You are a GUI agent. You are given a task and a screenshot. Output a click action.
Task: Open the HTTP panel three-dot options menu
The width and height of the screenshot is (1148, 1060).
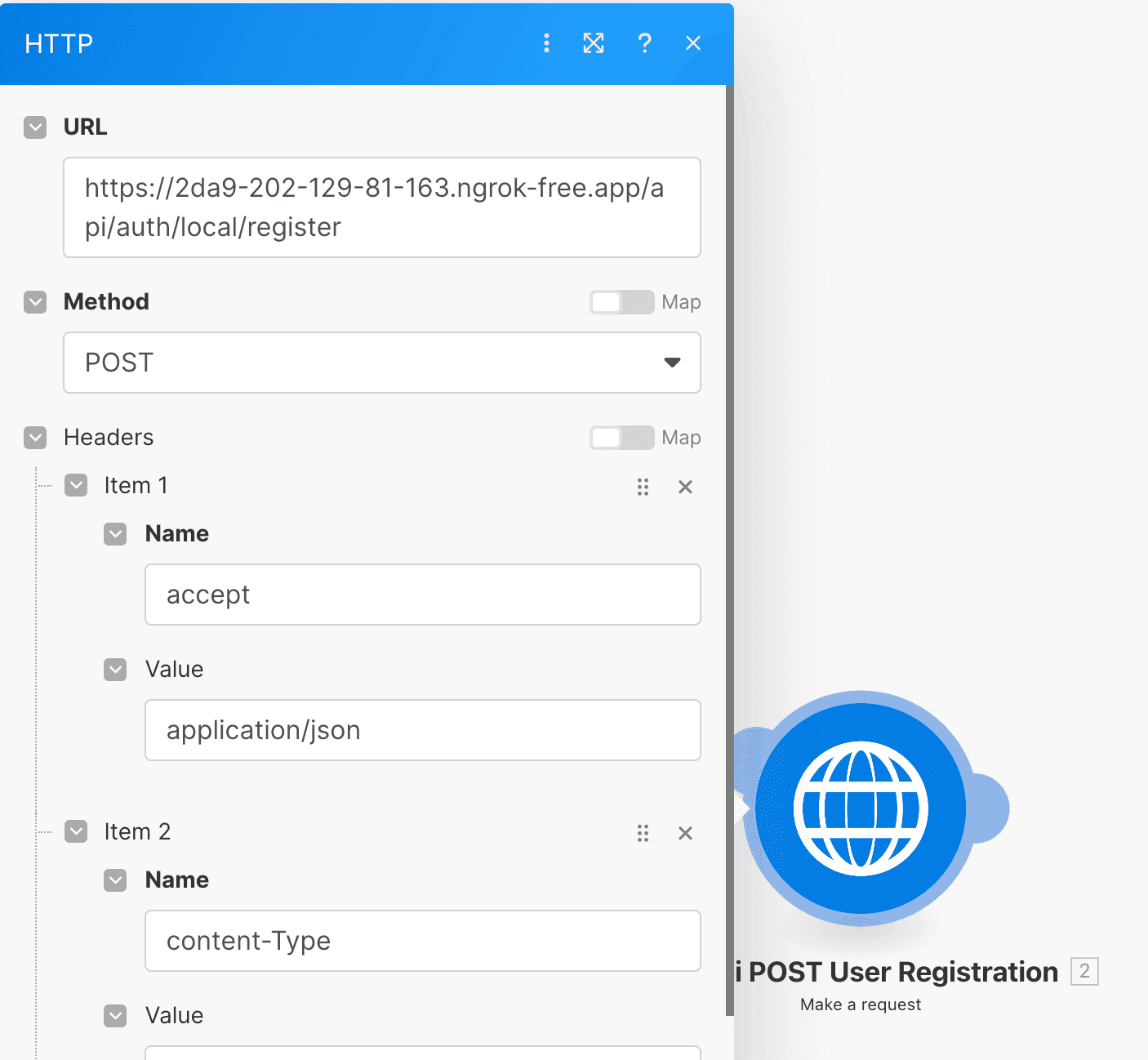coord(546,43)
